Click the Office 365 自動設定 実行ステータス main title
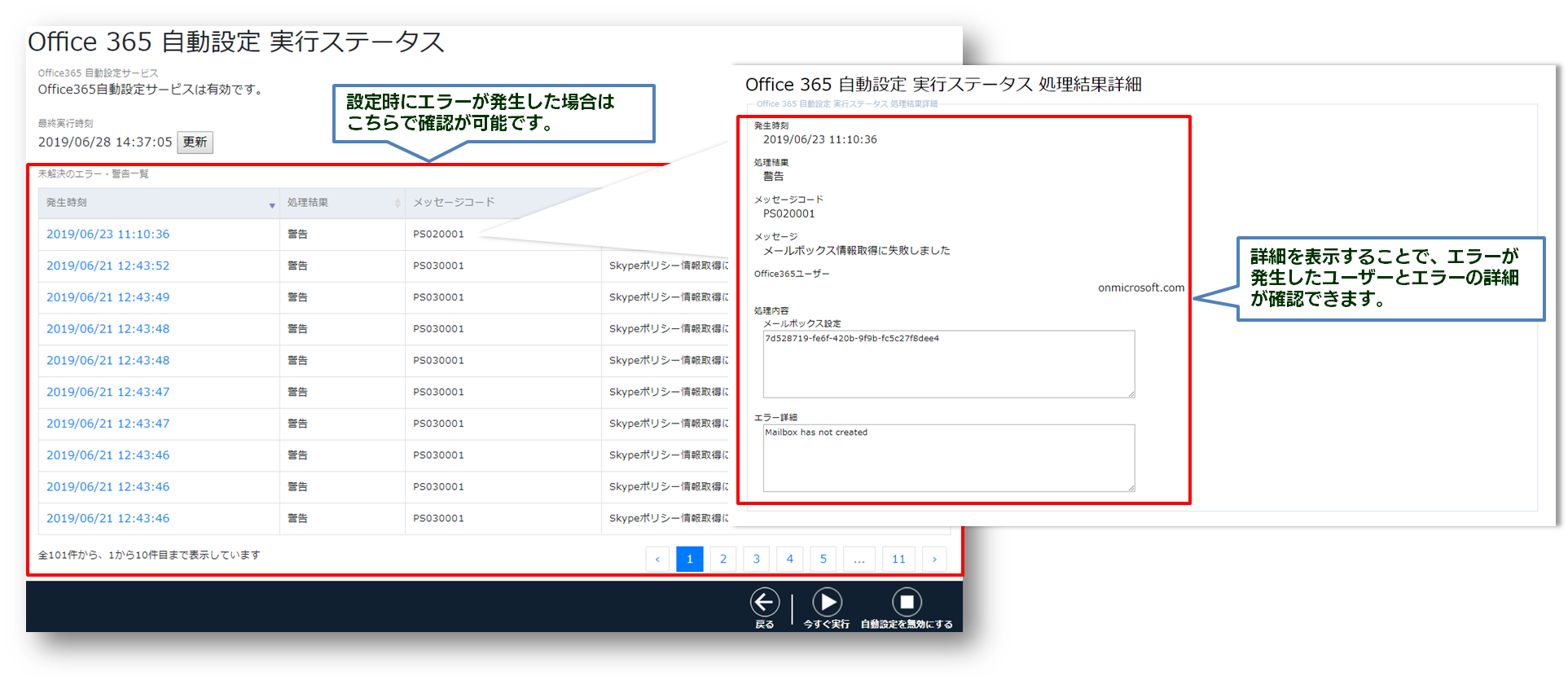Image resolution: width=1568 pixels, height=685 pixels. [x=236, y=42]
